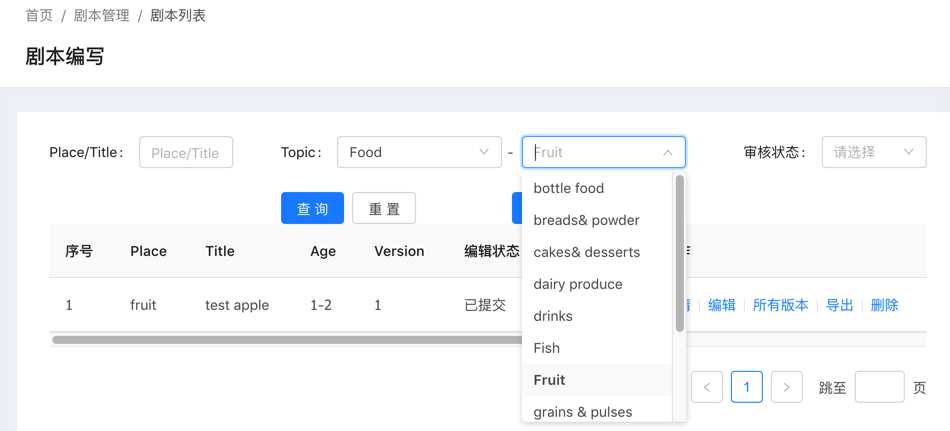Choose 'cakes& desserts' from list
950x431 pixels.
pyautogui.click(x=586, y=252)
